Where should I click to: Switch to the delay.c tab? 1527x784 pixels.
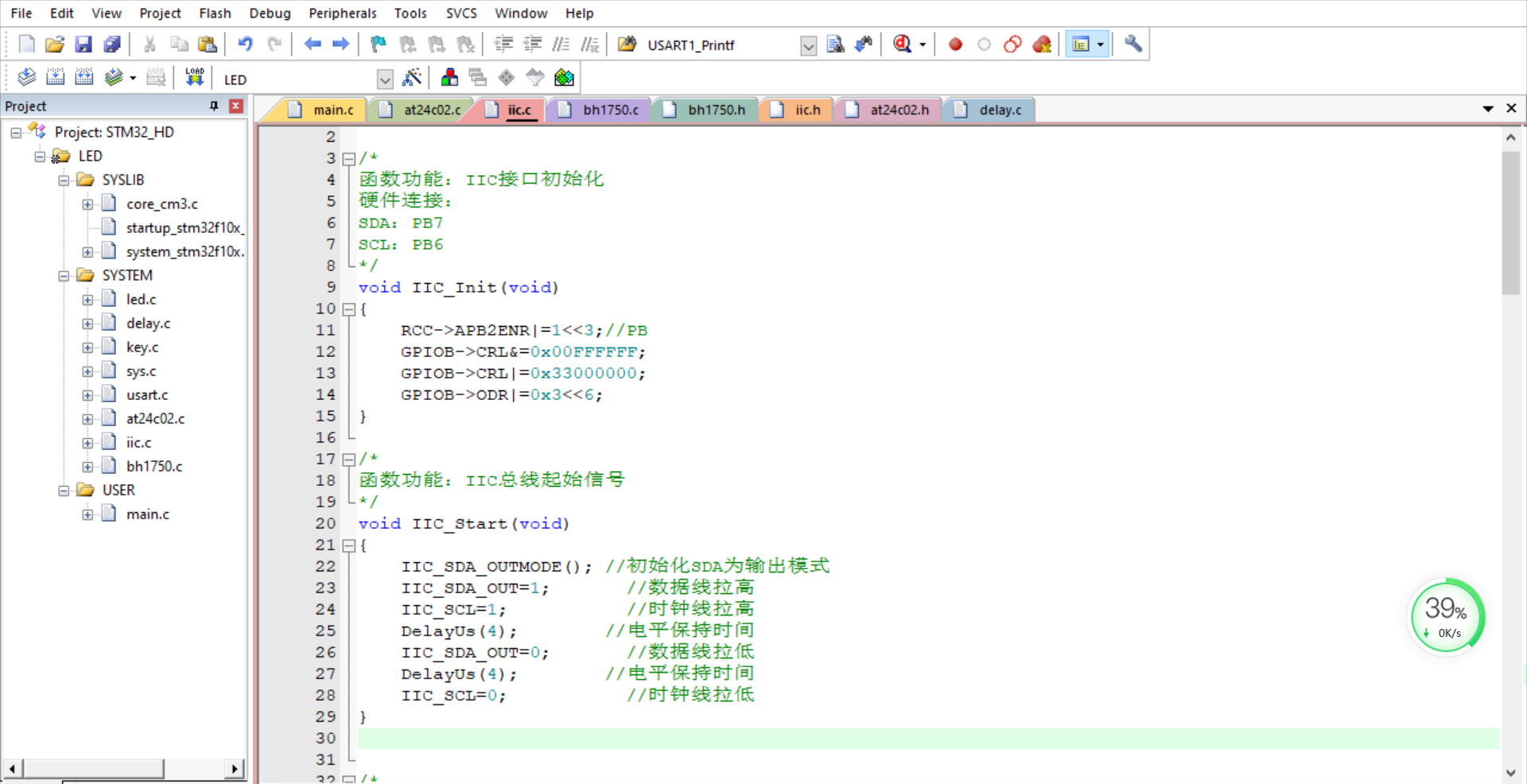(989, 110)
